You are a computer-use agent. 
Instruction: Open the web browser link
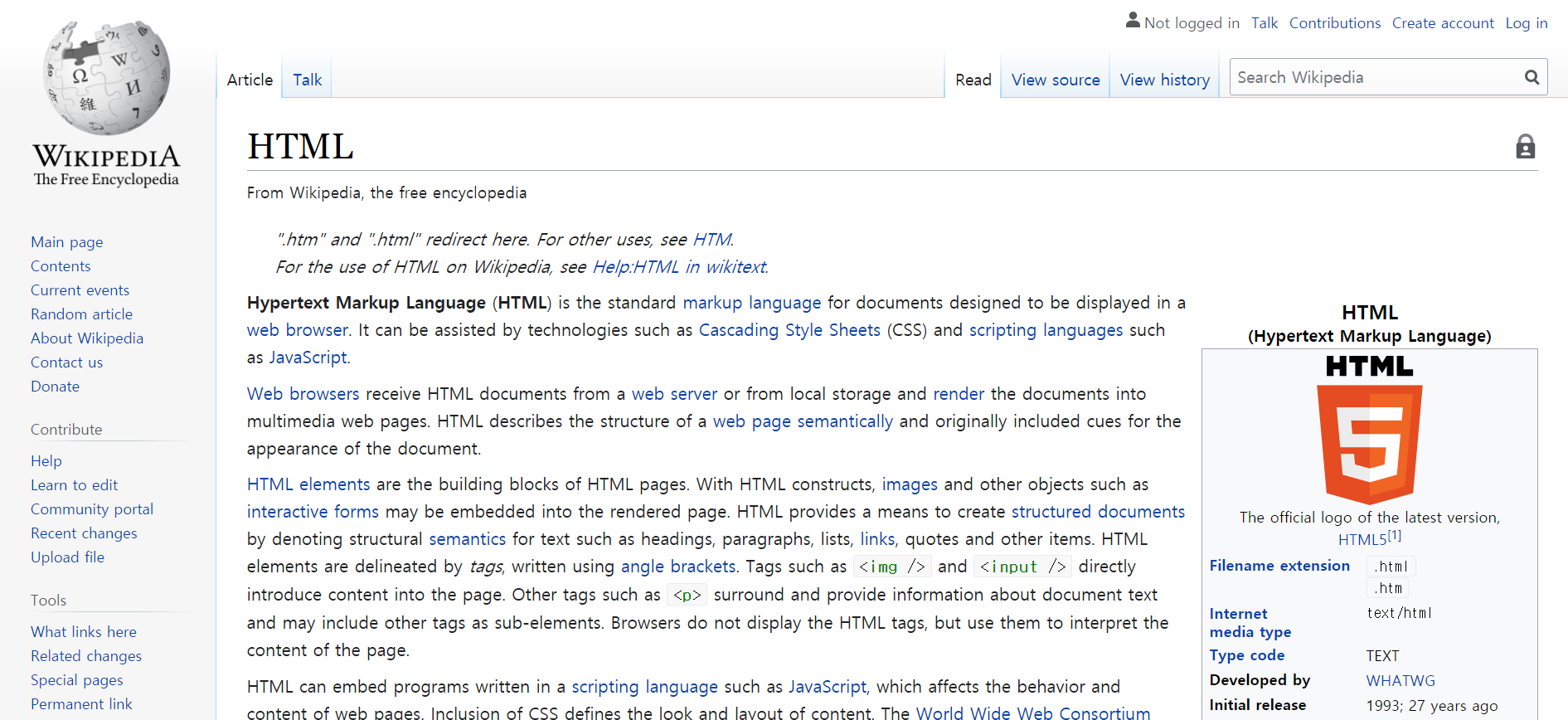[298, 330]
